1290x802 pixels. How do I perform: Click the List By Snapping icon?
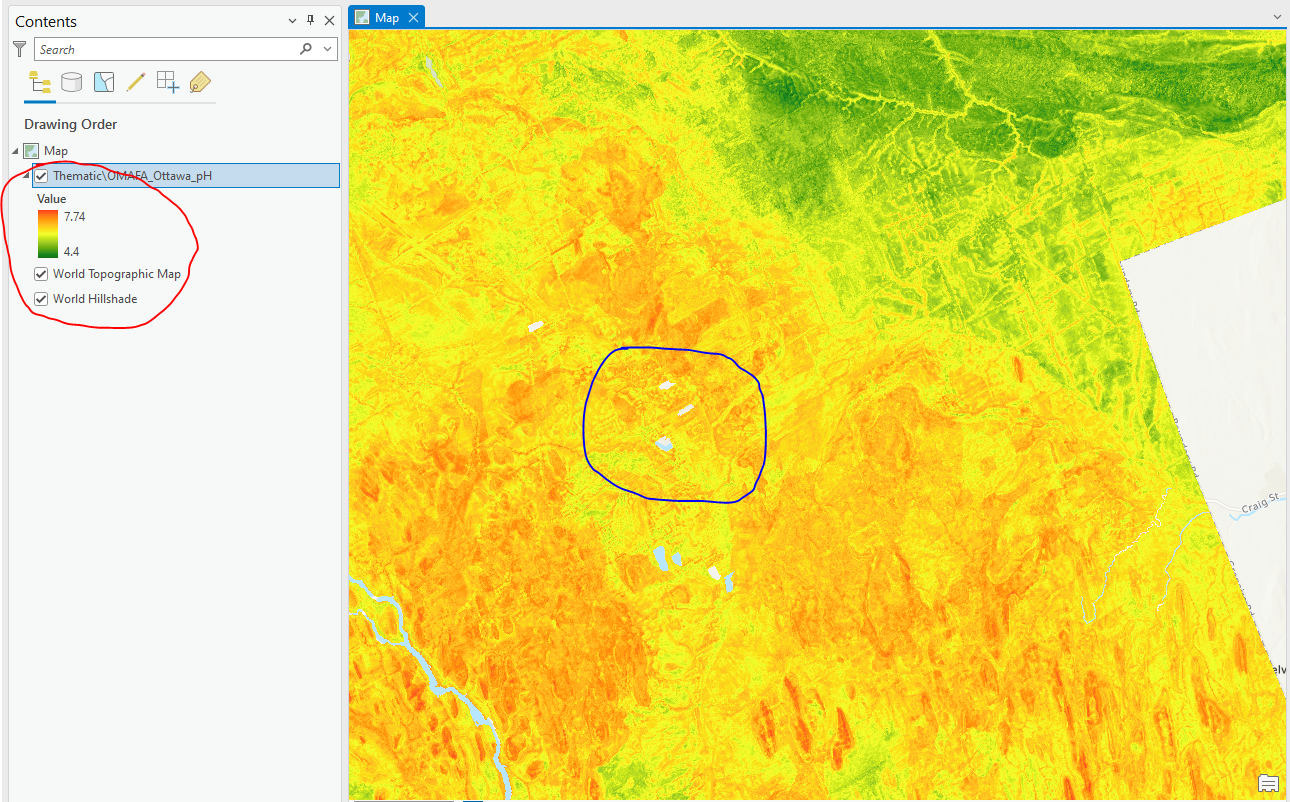(167, 82)
